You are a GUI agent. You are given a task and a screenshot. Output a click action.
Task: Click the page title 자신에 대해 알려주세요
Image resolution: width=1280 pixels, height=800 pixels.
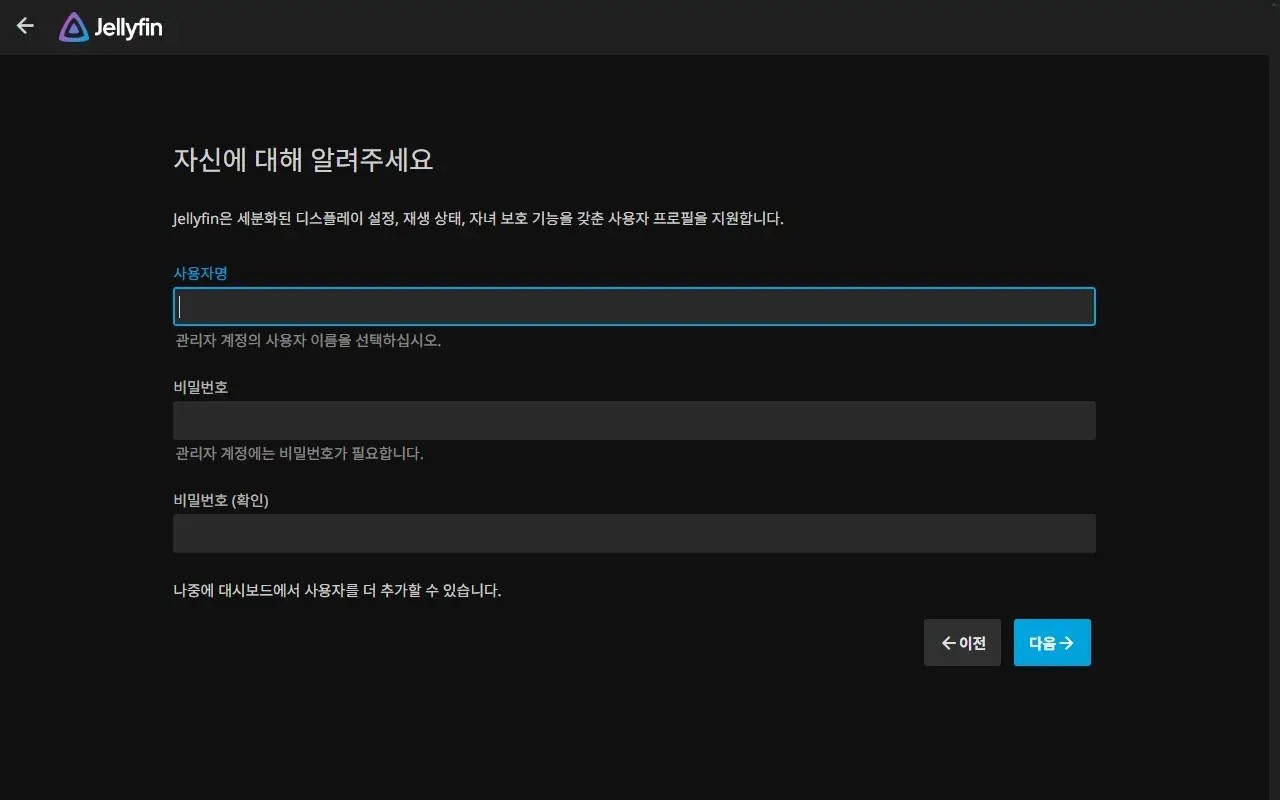point(302,159)
